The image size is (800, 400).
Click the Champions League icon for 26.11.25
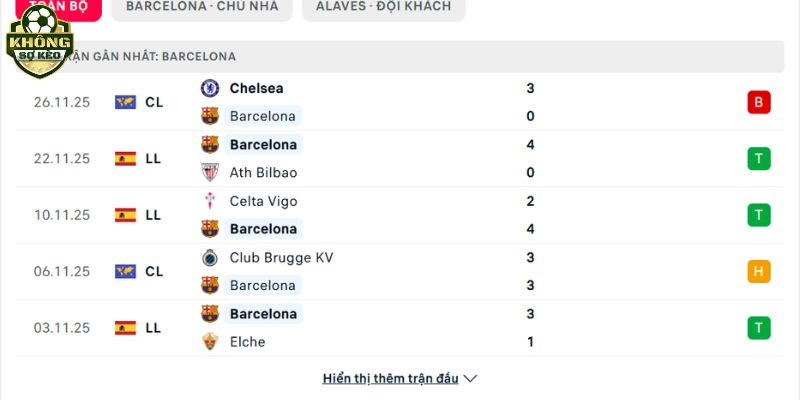coord(125,102)
